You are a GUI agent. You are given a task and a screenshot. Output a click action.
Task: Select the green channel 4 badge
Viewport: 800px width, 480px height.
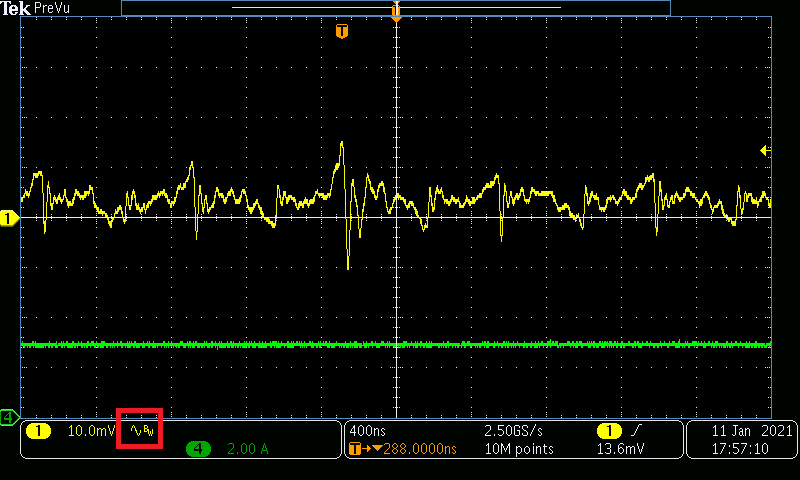(x=198, y=449)
